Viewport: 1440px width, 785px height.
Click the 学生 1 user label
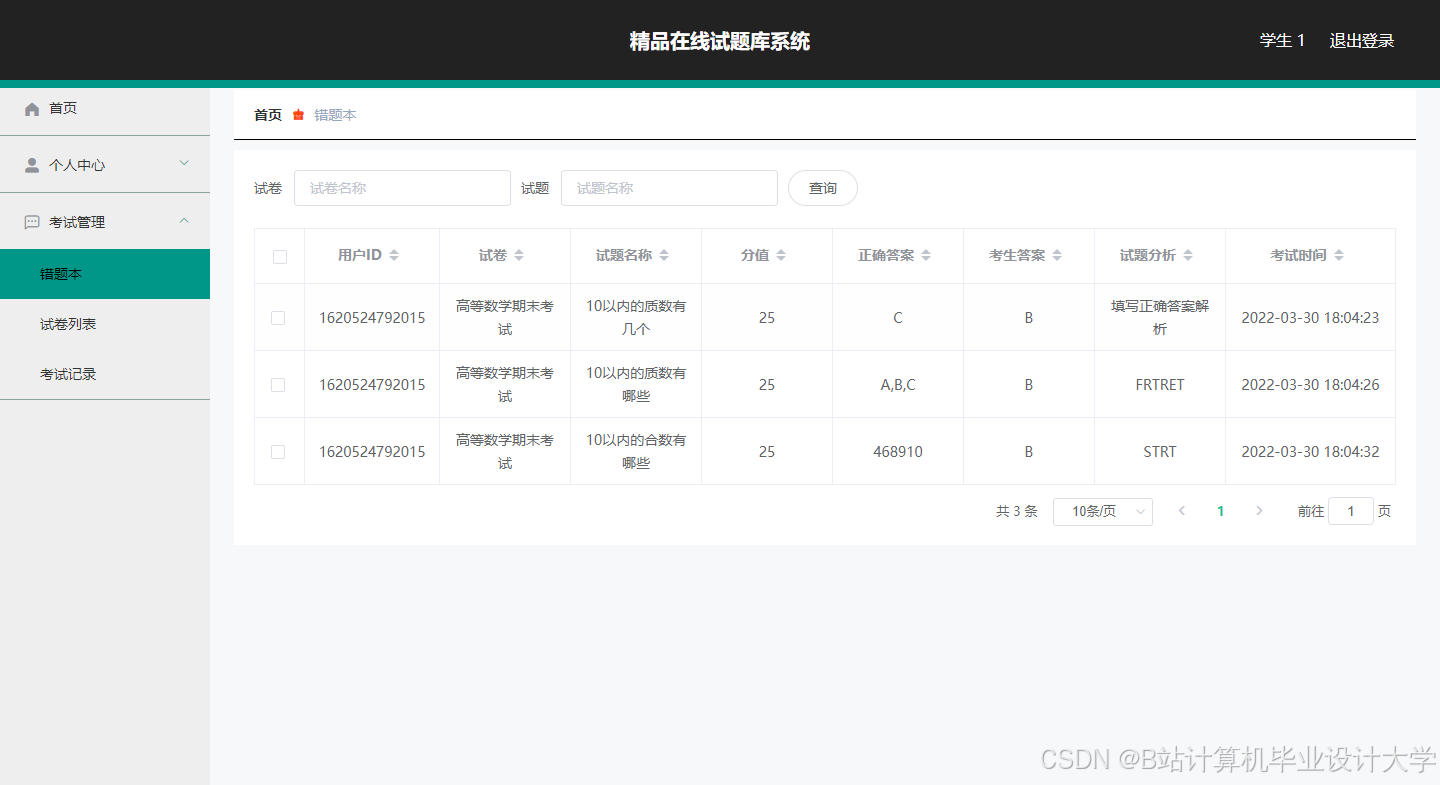(1282, 41)
